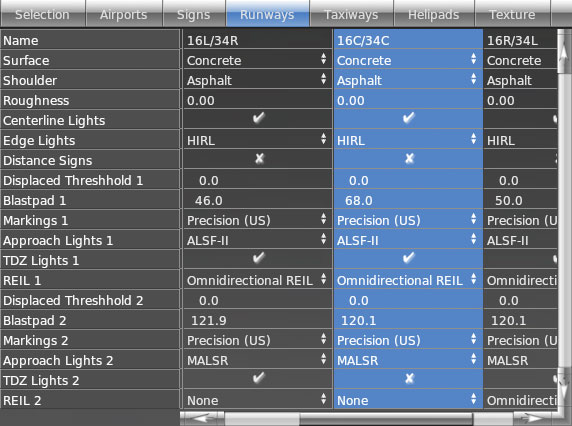572x426 pixels.
Task: Enable Distance Signs for runway 16L/34R
Action: tap(259, 159)
